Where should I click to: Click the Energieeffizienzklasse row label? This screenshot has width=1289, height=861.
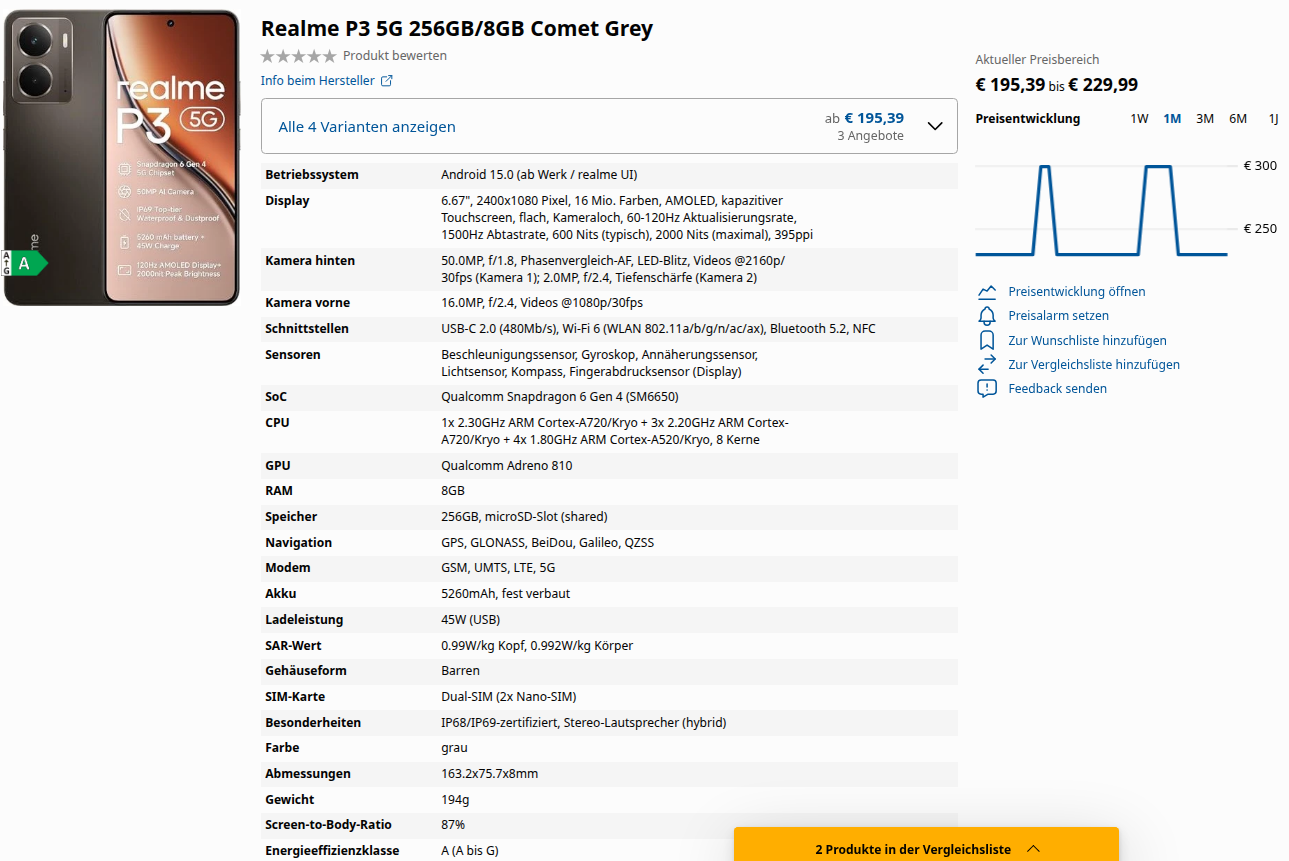pyautogui.click(x=332, y=851)
